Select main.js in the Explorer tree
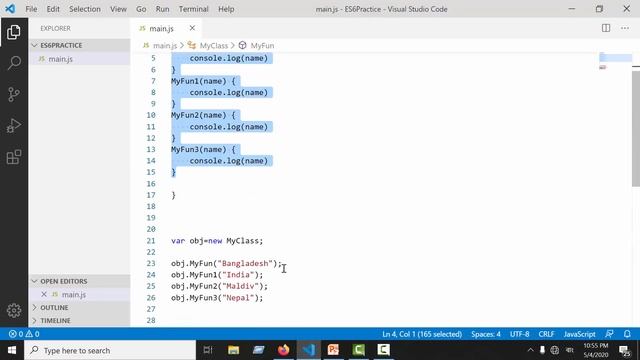Viewport: 640px width, 360px height. [x=80, y=59]
